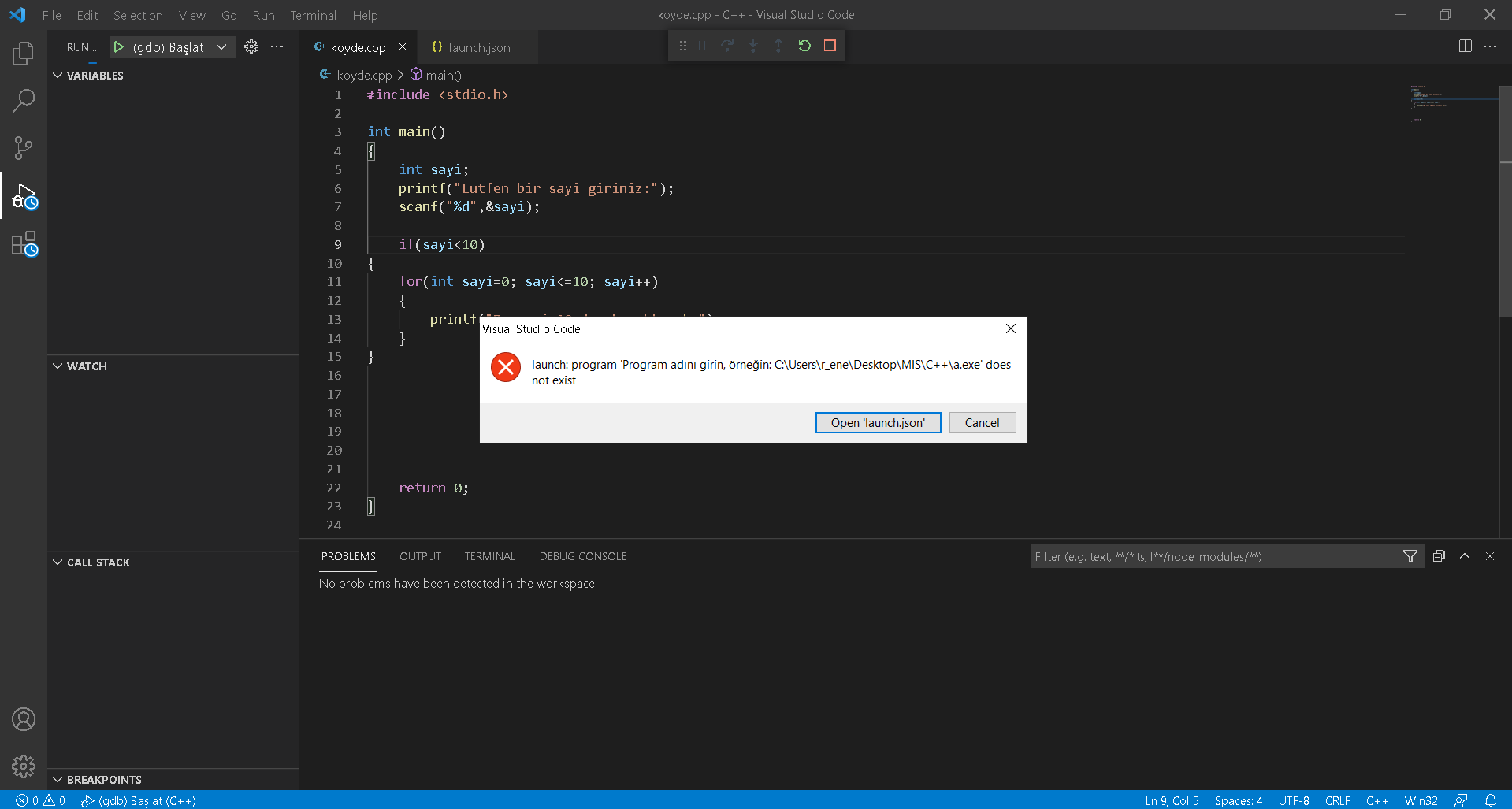Click the Win32 configuration status item
The height and width of the screenshot is (809, 1512).
tap(1421, 800)
